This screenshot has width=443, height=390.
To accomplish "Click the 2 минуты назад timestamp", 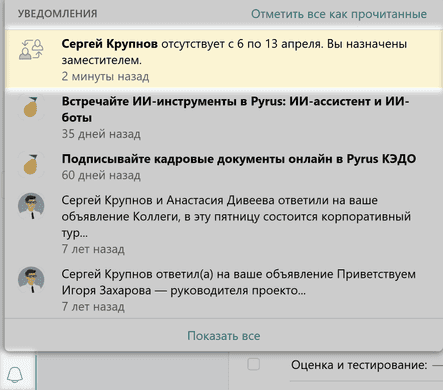I will click(105, 76).
